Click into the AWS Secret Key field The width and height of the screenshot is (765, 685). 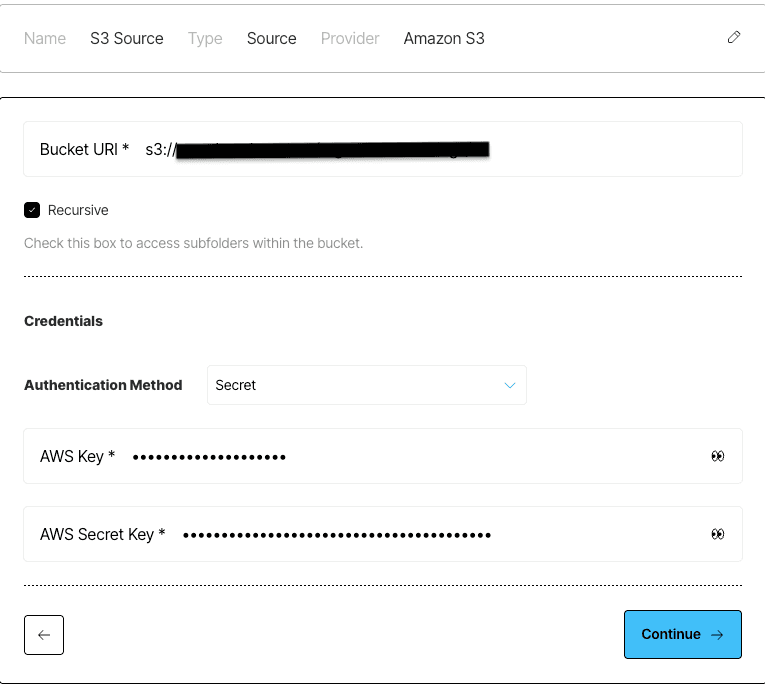point(383,534)
